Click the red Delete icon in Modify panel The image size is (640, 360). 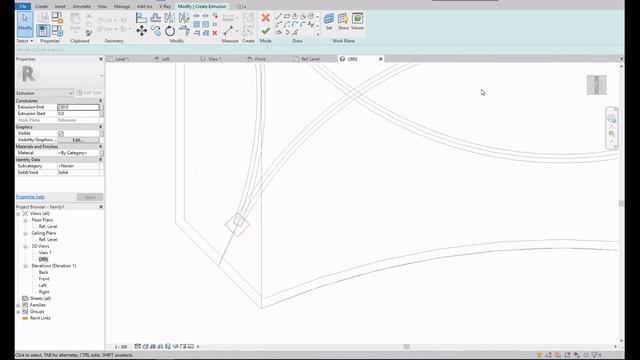[215, 33]
